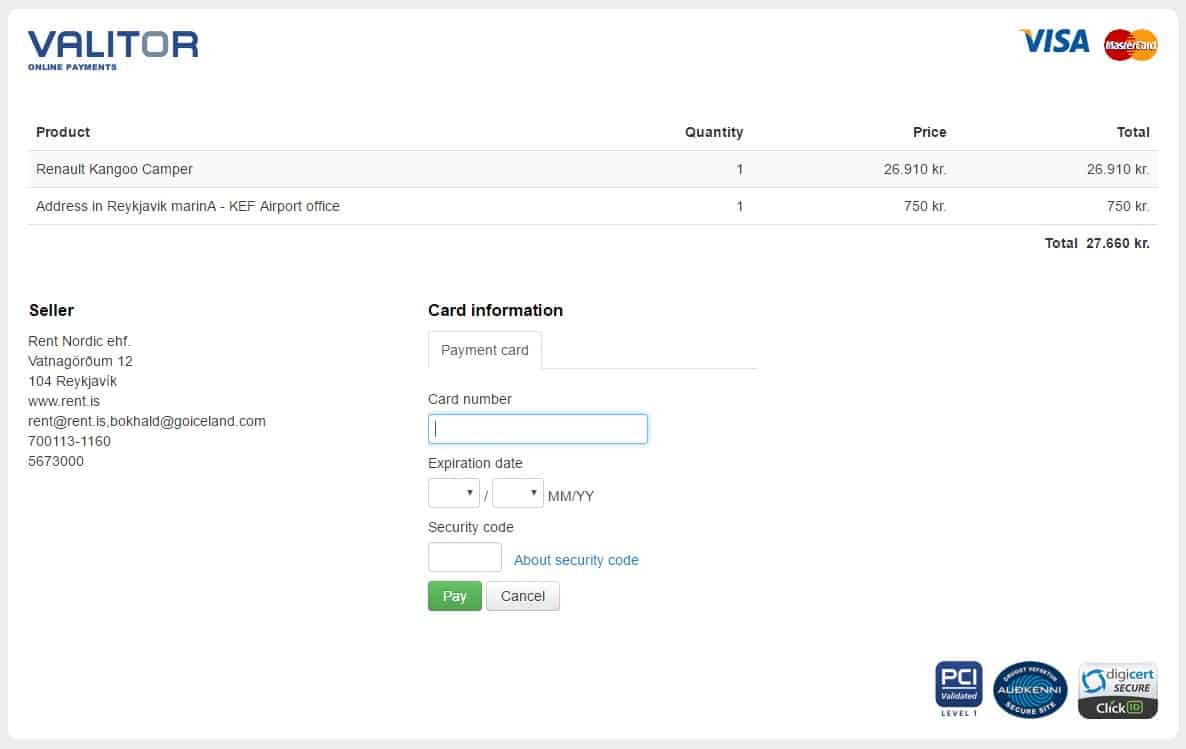Expand the expiration month dropdown
Screen dimensions: 1186x749
click(x=454, y=493)
